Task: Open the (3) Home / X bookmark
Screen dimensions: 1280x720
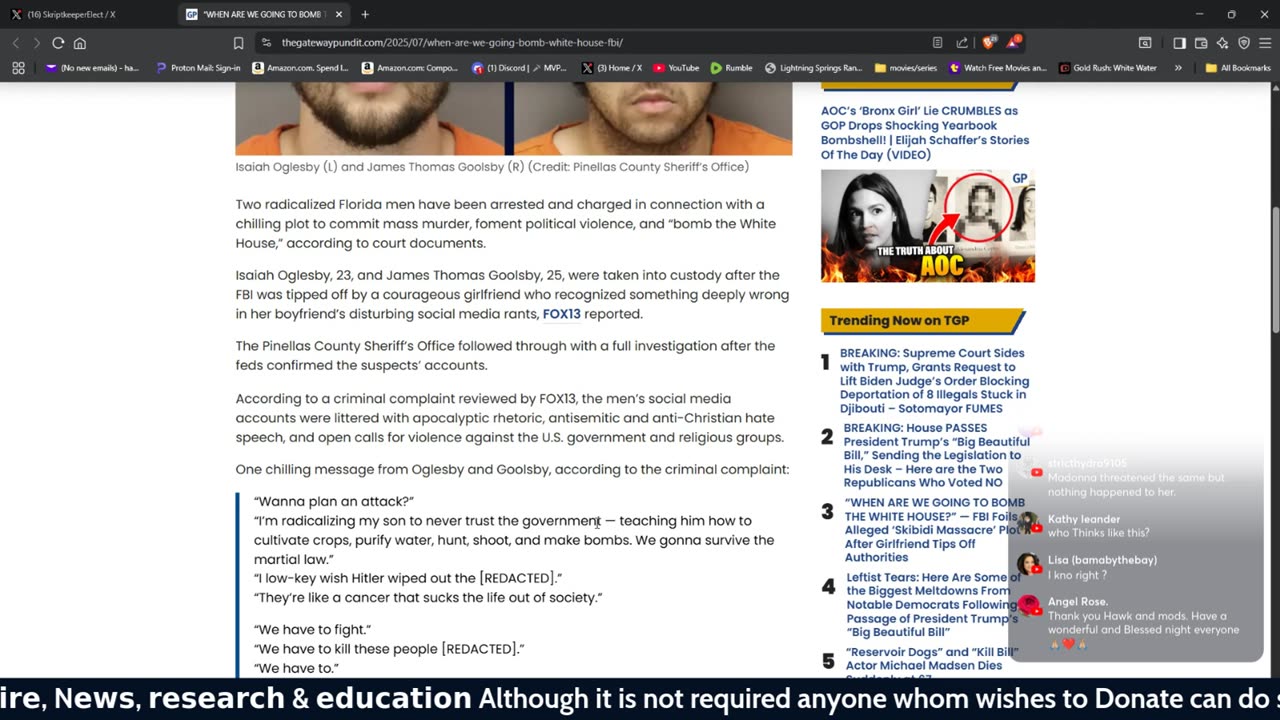Action: (x=612, y=68)
